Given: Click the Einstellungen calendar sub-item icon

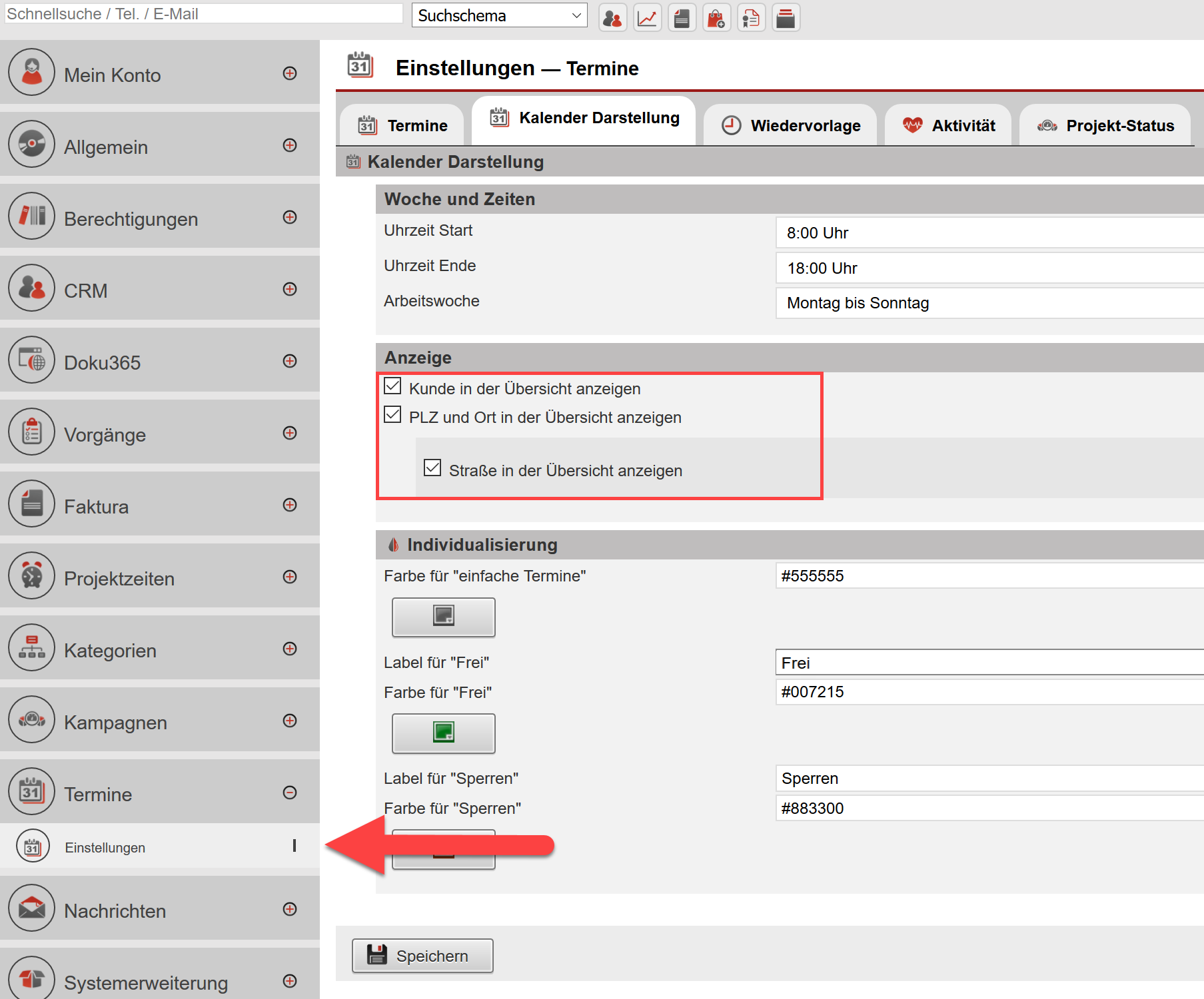Looking at the screenshot, I should coord(33,846).
